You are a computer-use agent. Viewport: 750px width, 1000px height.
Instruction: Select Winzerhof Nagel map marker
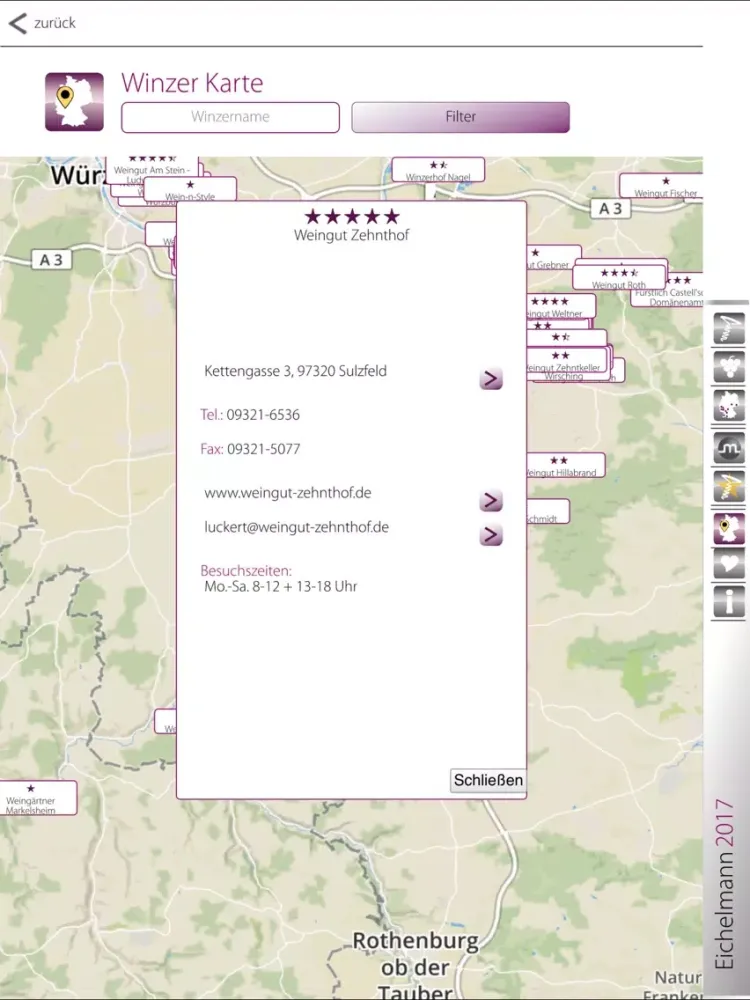click(x=438, y=170)
